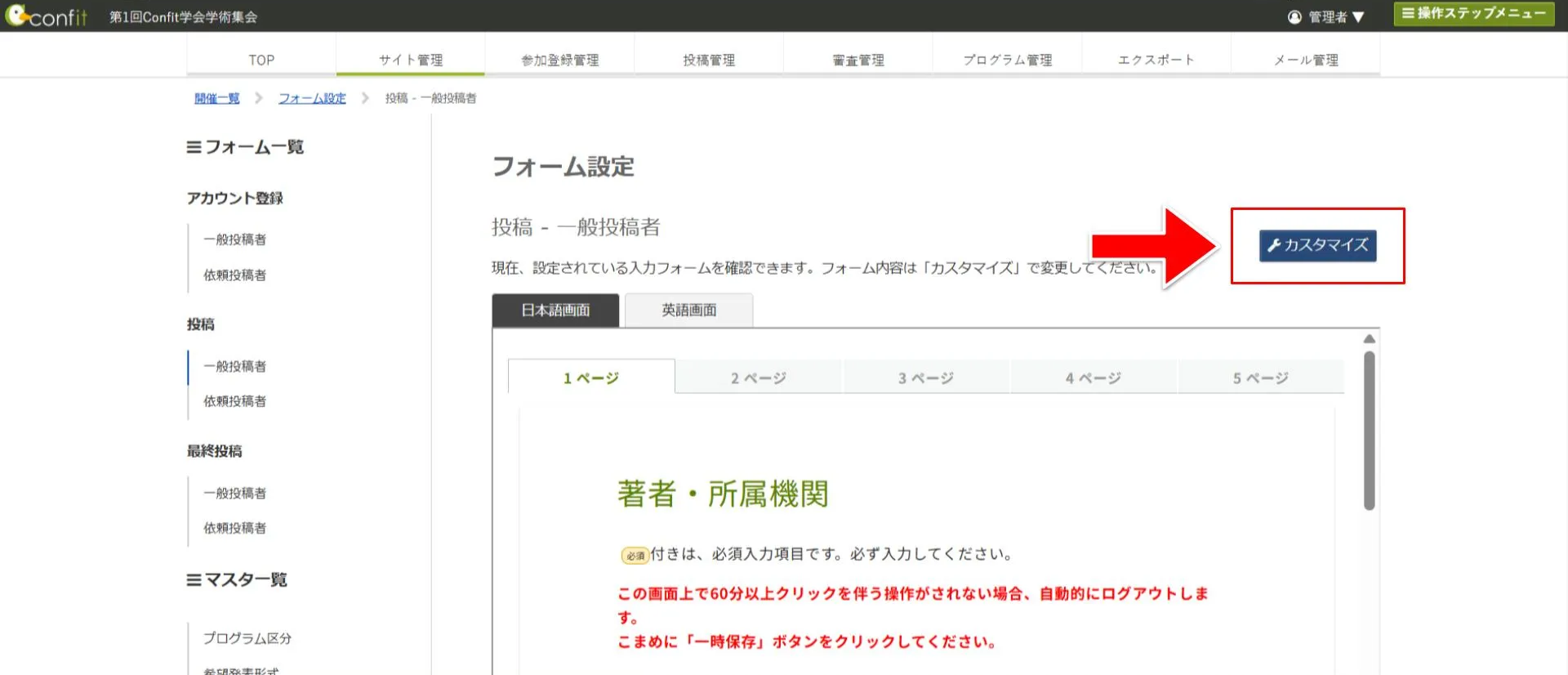Click the カスタマイズ button

1317,245
